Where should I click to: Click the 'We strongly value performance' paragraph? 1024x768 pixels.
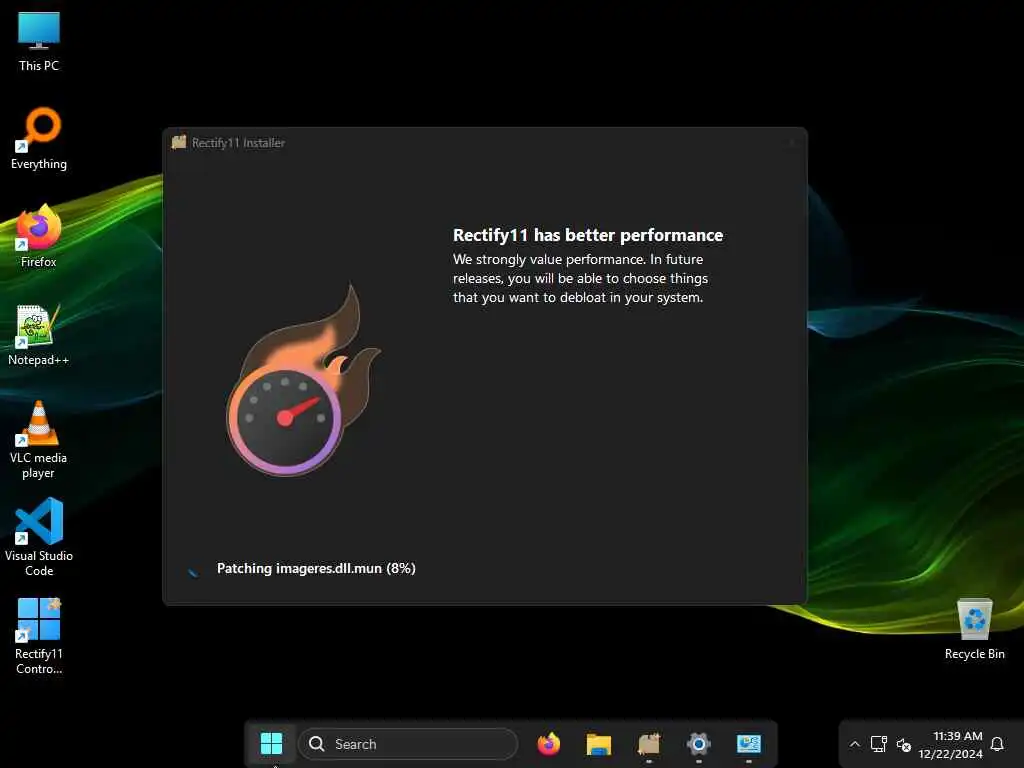tap(581, 278)
